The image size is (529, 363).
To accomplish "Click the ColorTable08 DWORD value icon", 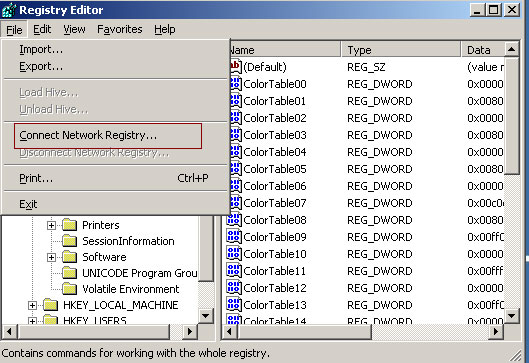I will point(234,220).
